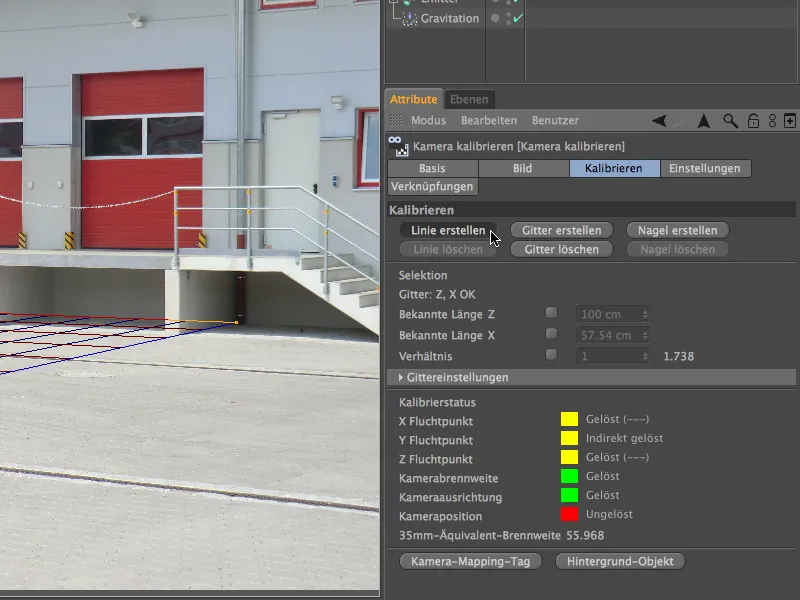Screen dimensions: 800x600
Task: Click Y Fluchtpunkt yellow status swatch
Action: tap(569, 438)
